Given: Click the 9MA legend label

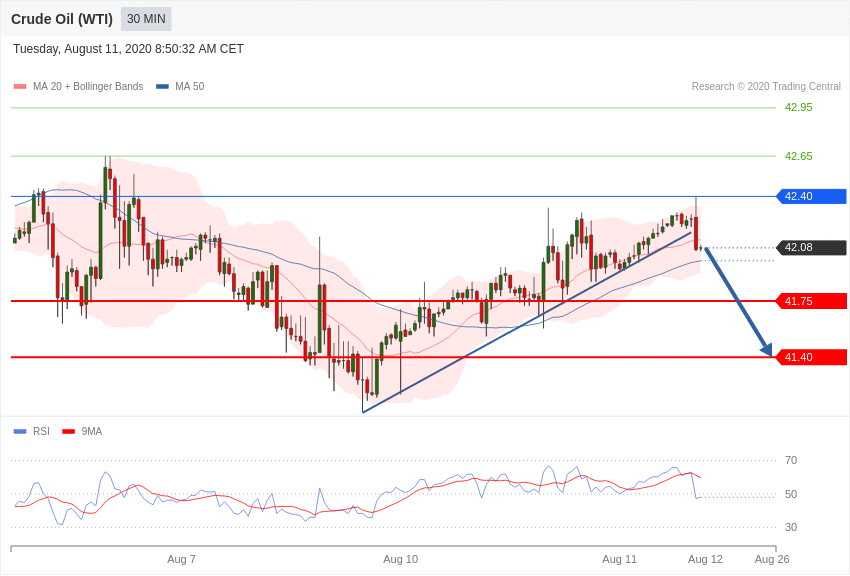Looking at the screenshot, I should [92, 431].
